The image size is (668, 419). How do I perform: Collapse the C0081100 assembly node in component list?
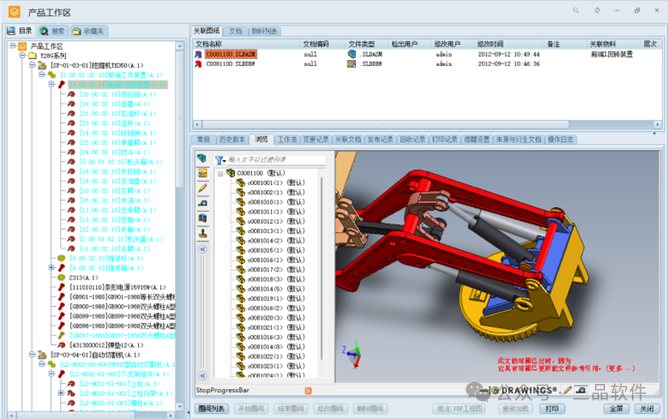pyautogui.click(x=219, y=173)
